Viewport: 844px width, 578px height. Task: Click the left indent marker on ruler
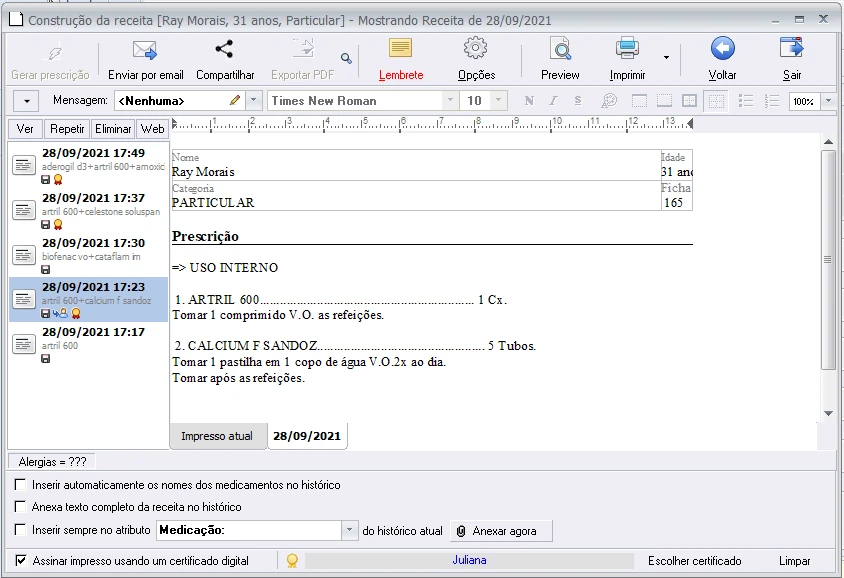click(174, 124)
